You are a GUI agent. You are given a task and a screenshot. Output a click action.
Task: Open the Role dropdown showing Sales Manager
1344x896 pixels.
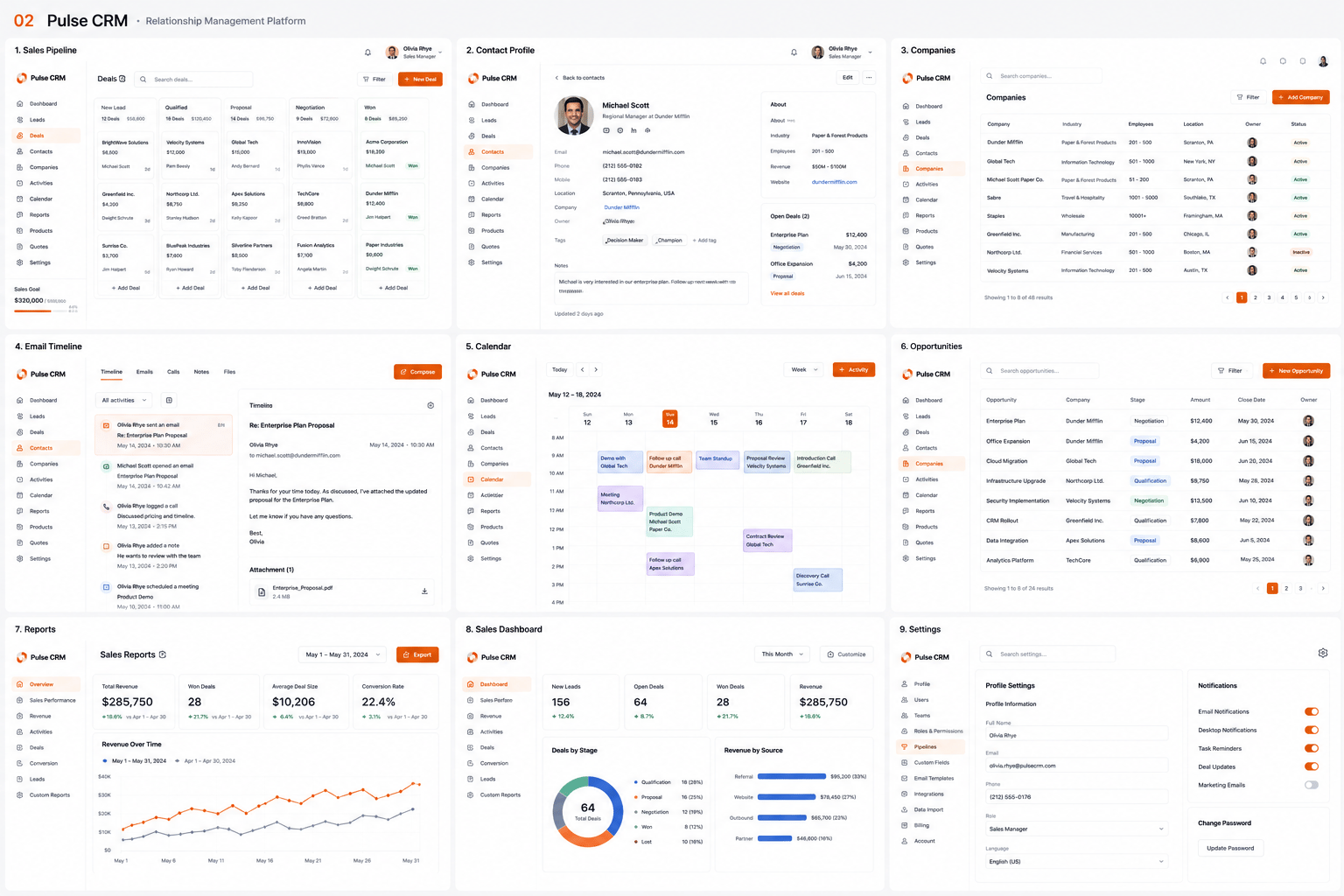click(1076, 829)
